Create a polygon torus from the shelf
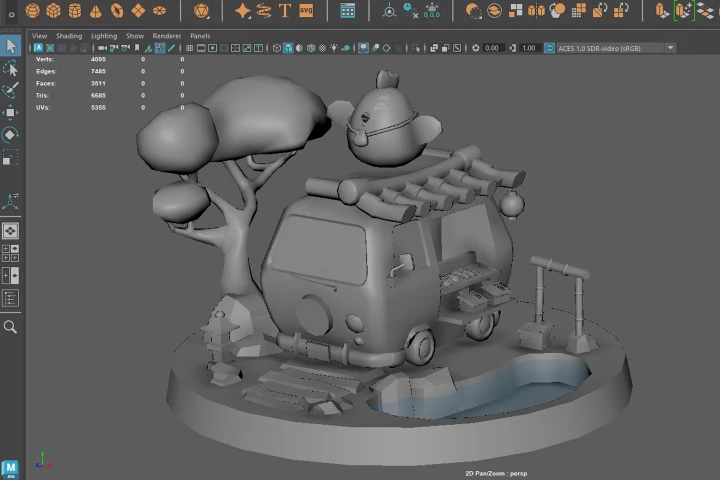 [117, 11]
